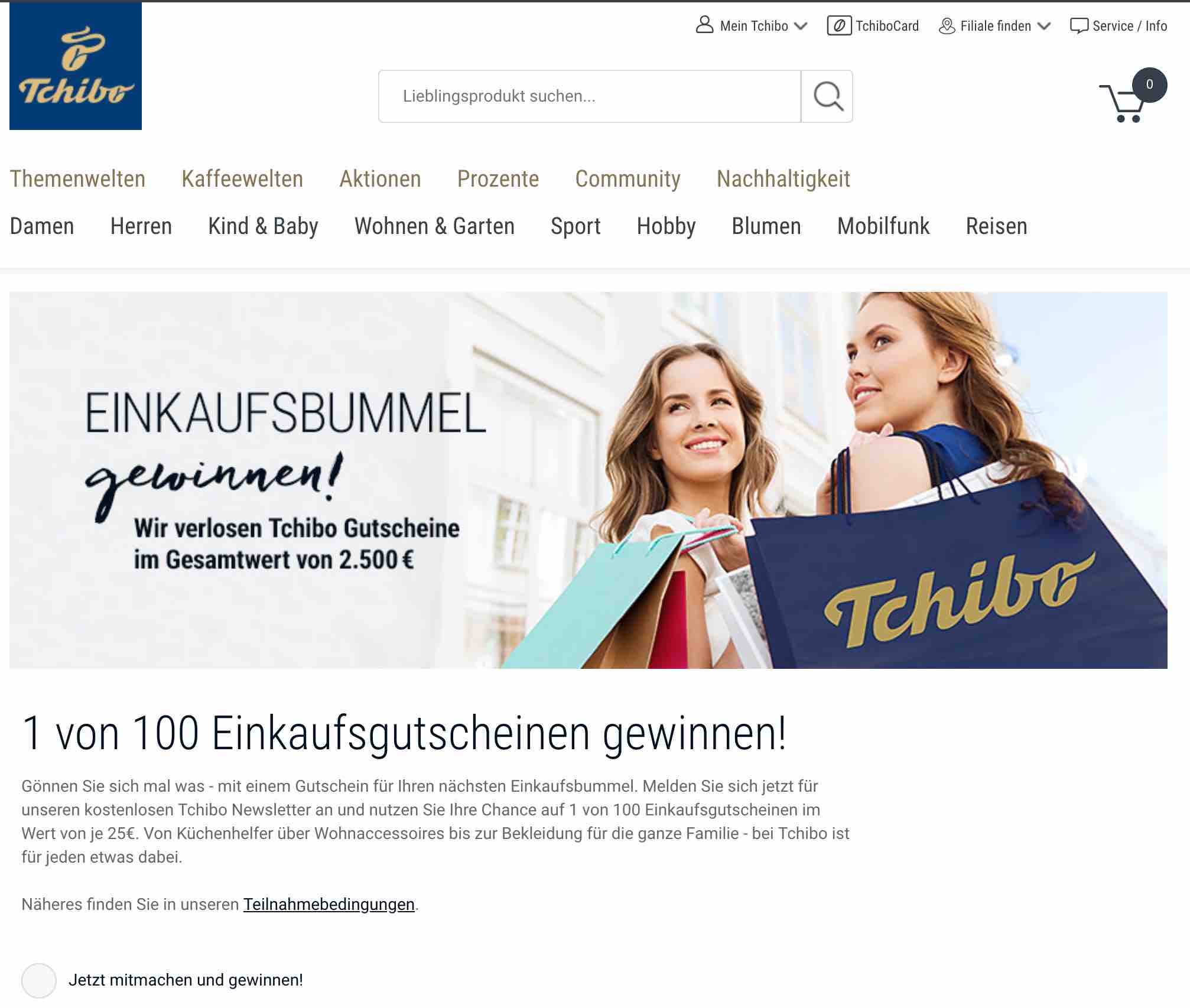This screenshot has height=1008, width=1190.
Task: Click the Einkaufsbummel gewinnen banner image
Action: pos(589,480)
